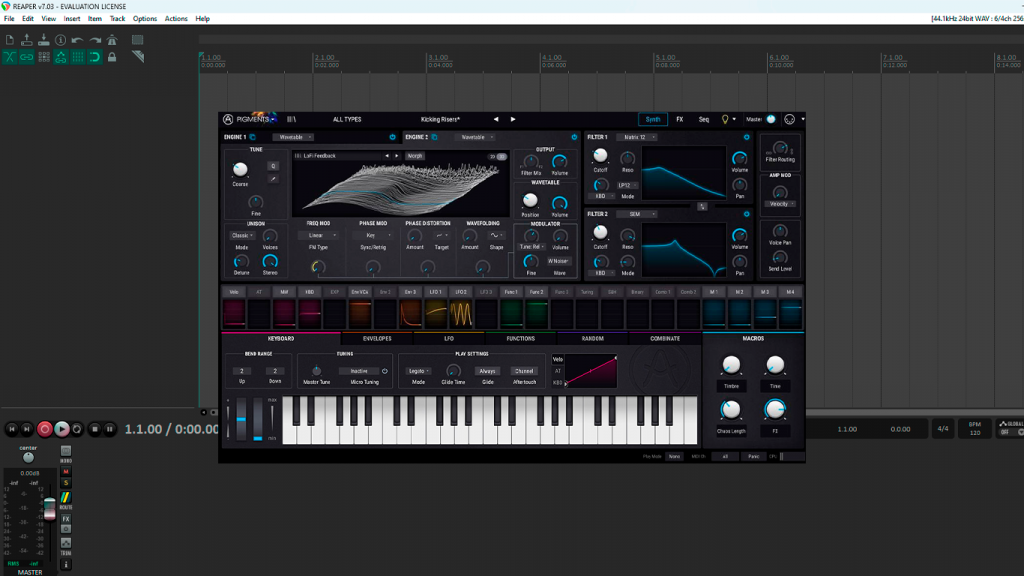Open the Options menu
Screen dimensions: 1024x576
pos(144,19)
